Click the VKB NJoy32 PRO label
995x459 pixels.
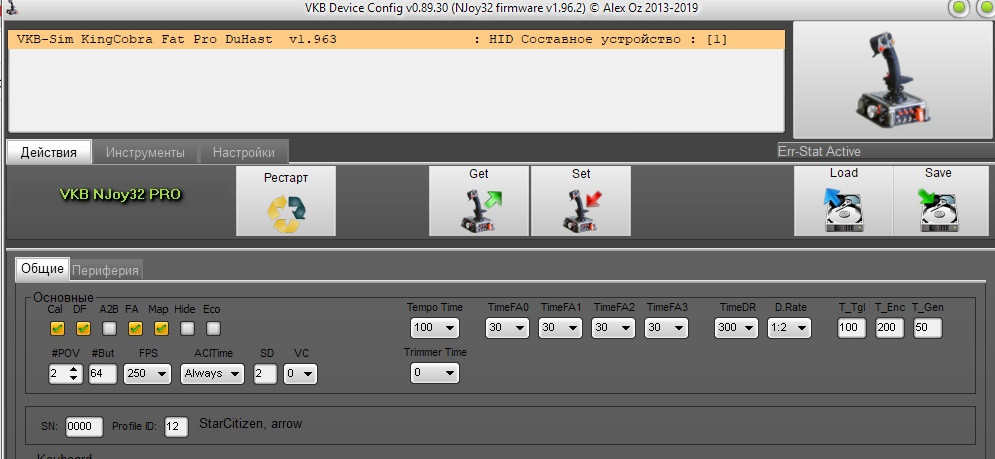point(121,195)
